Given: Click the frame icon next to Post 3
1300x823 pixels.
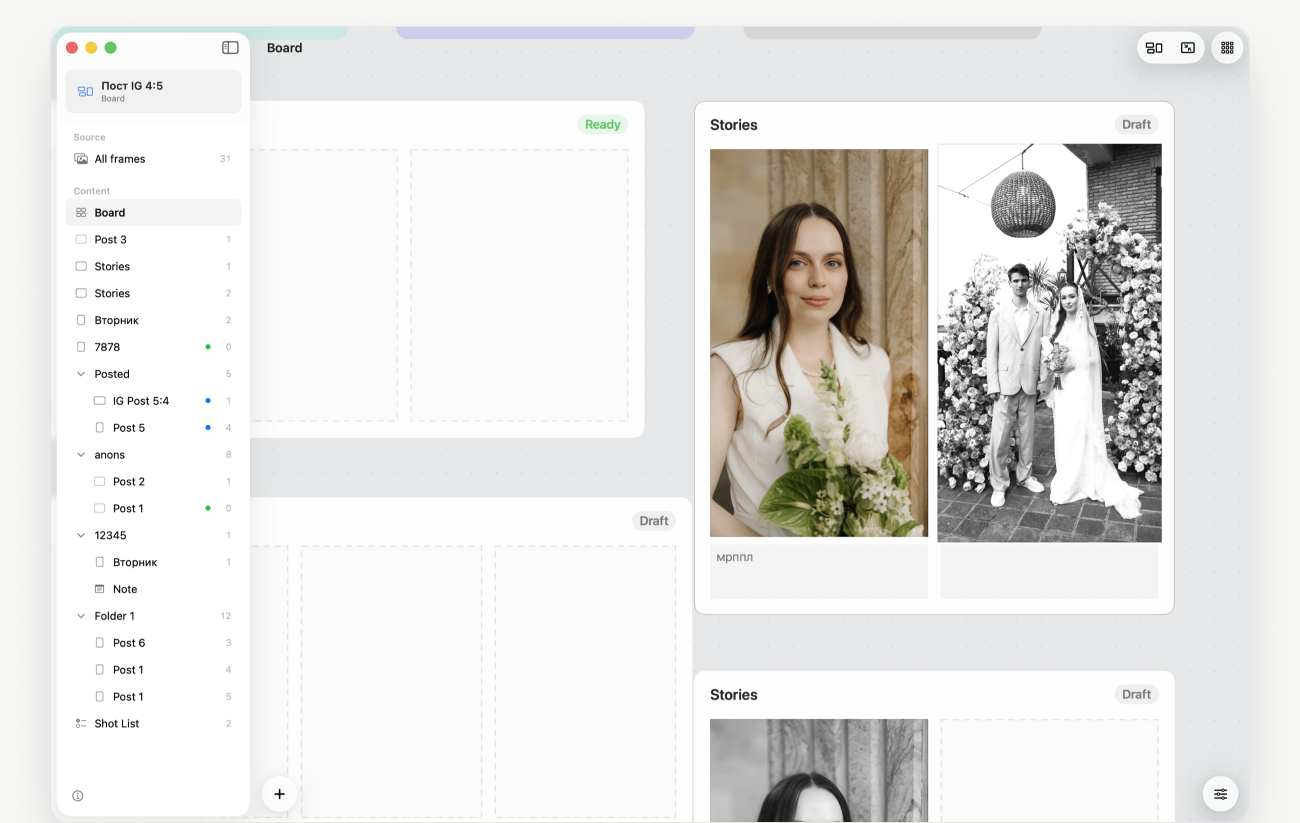Looking at the screenshot, I should [81, 240].
